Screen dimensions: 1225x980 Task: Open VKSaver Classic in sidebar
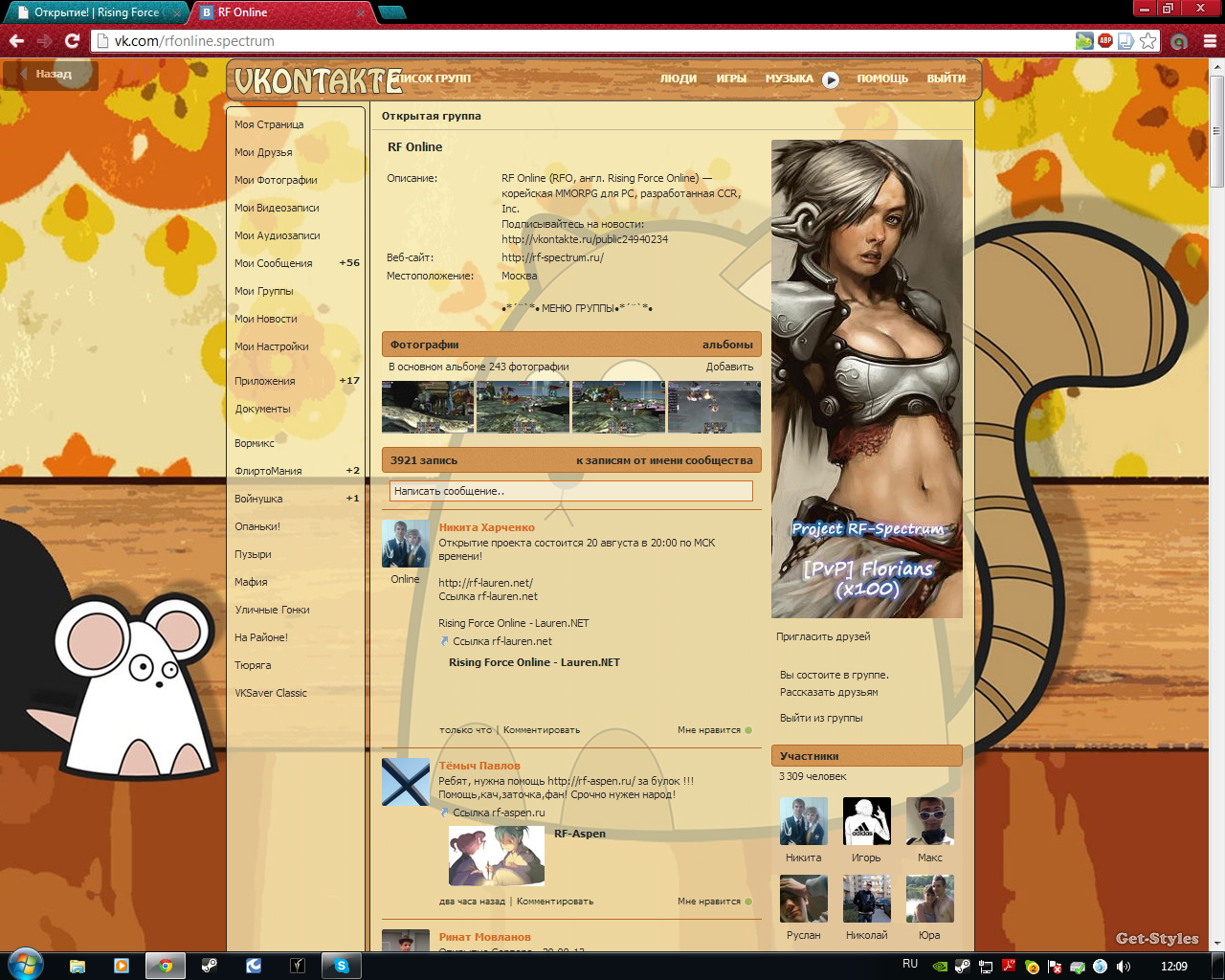[271, 693]
